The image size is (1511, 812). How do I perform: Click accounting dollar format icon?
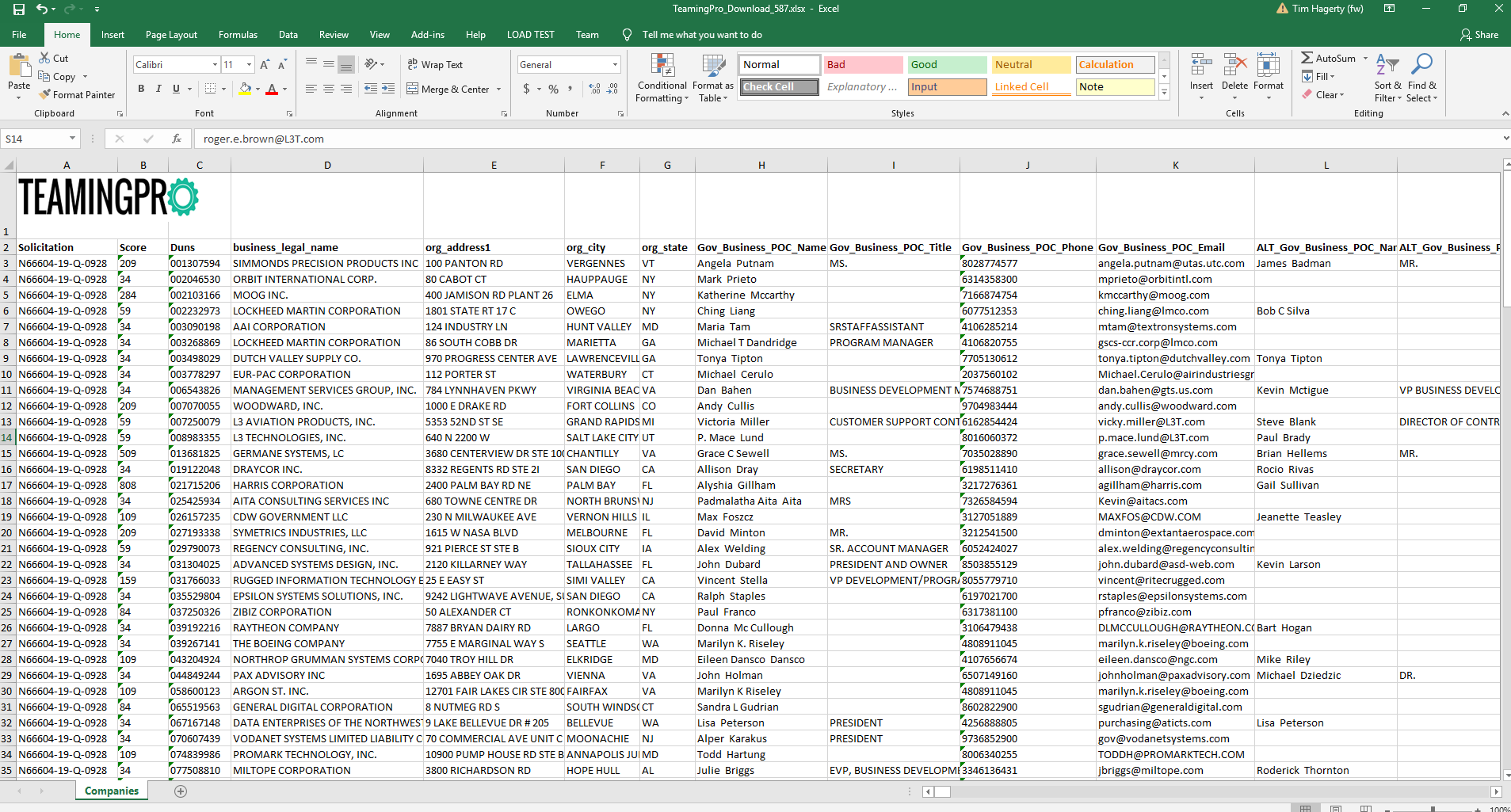(526, 89)
